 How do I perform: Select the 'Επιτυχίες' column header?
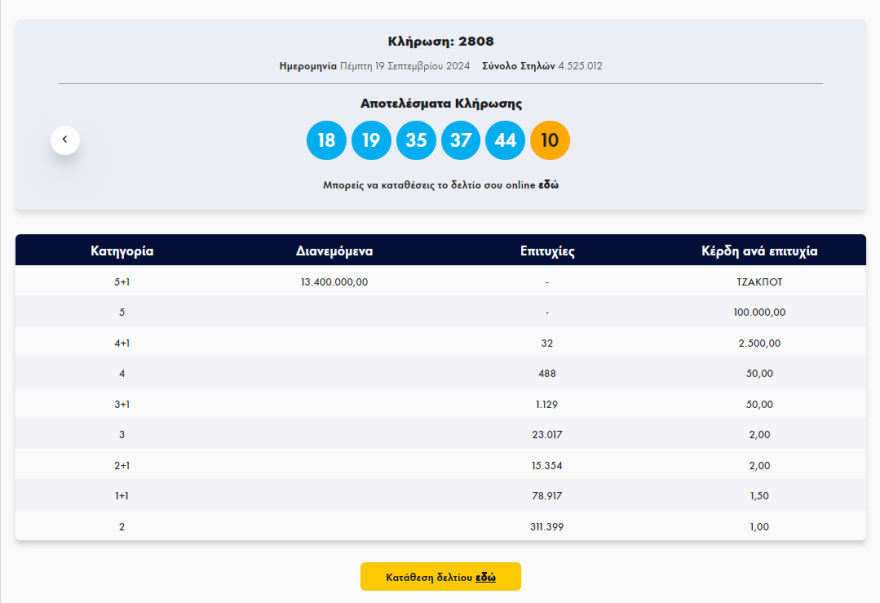(547, 251)
